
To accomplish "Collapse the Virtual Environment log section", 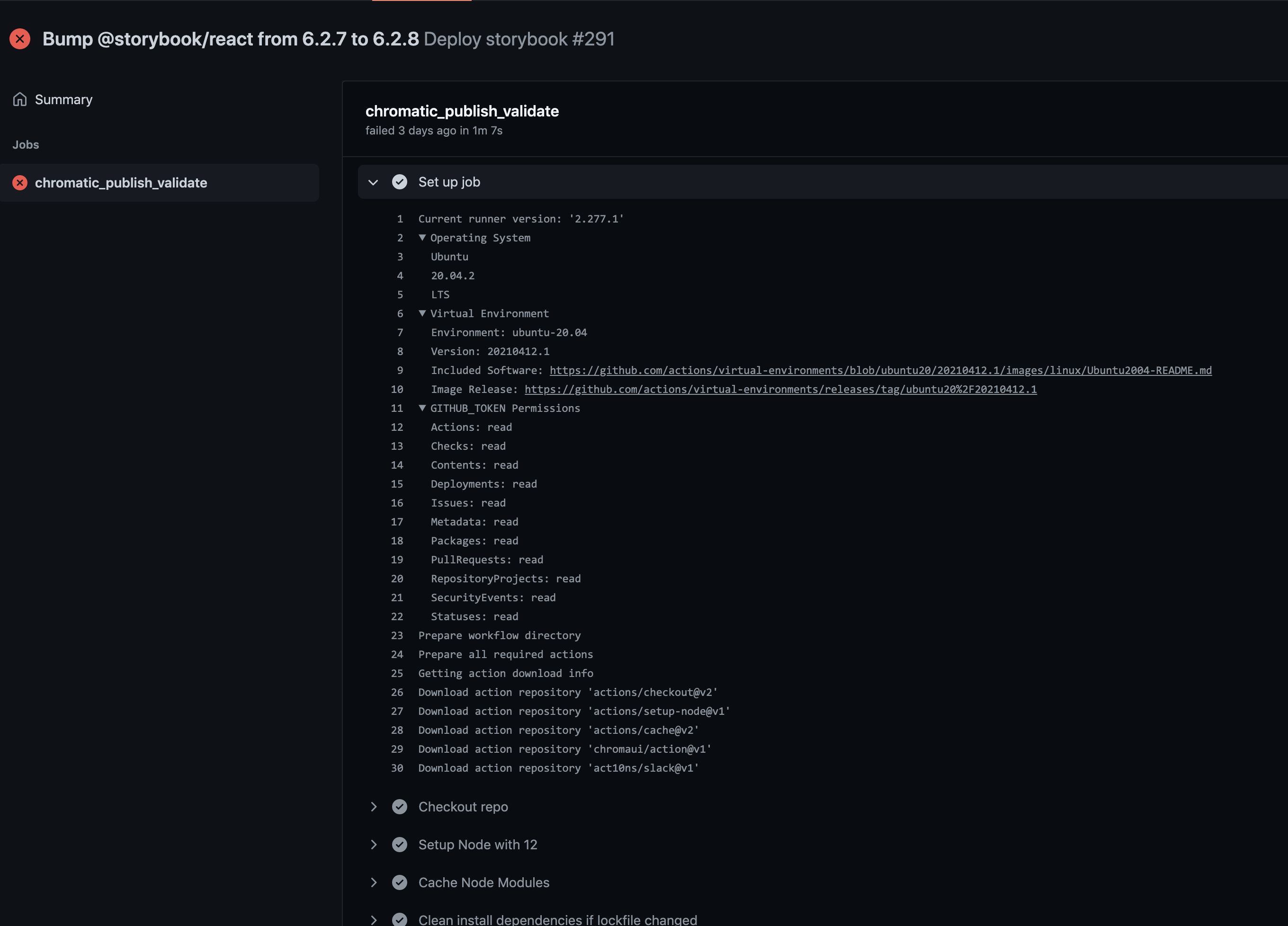I will [x=422, y=313].
